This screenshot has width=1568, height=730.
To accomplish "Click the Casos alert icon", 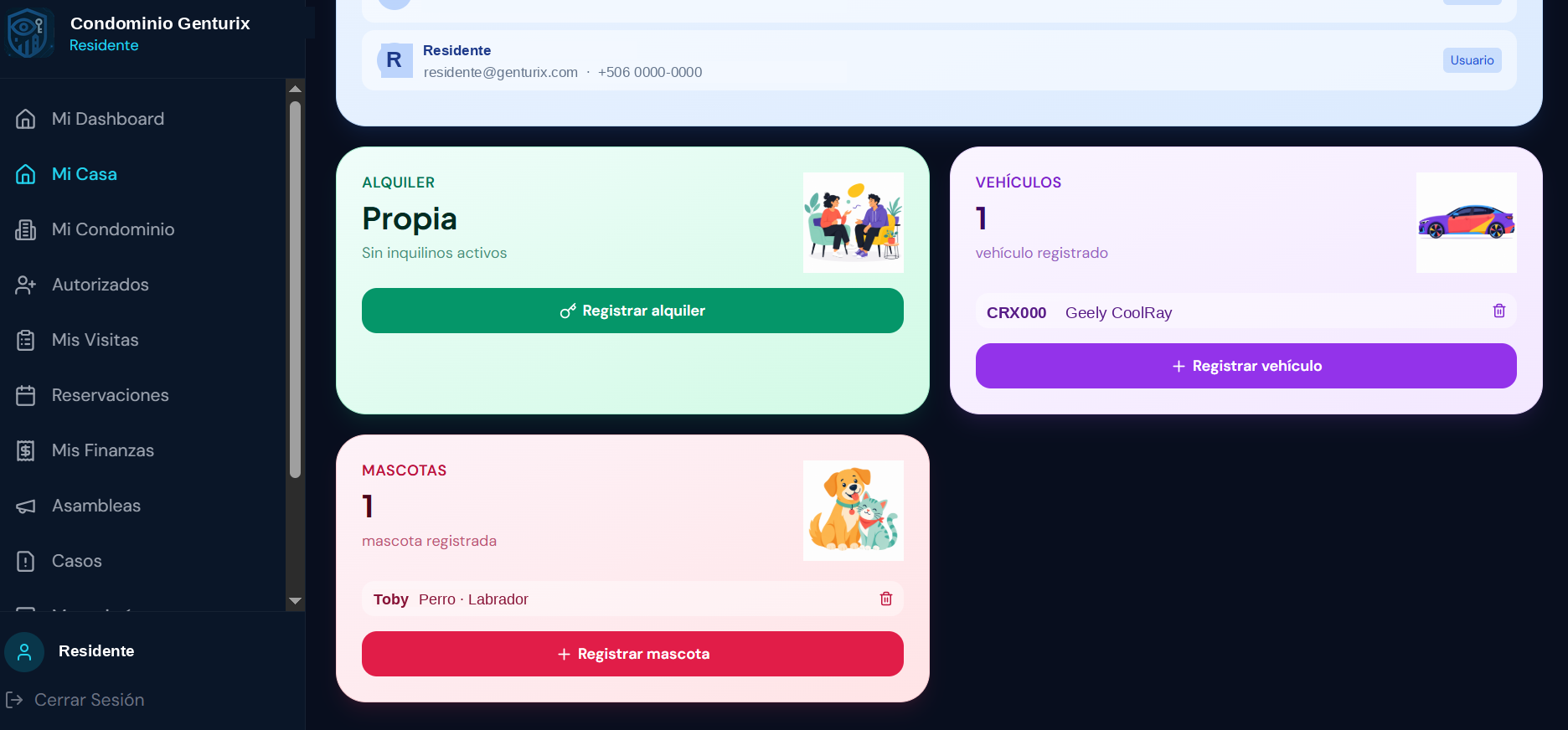I will 26,561.
